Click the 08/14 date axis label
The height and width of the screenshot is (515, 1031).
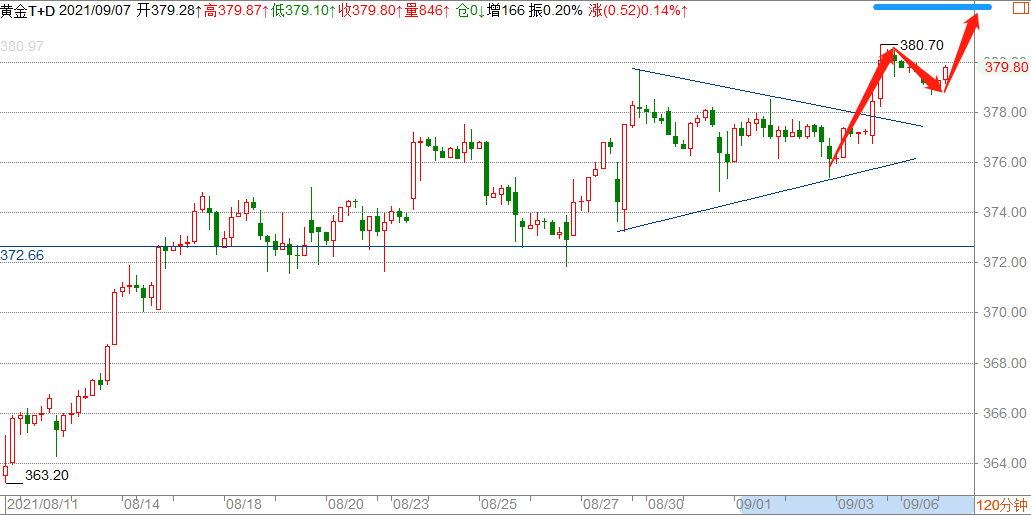coord(141,505)
